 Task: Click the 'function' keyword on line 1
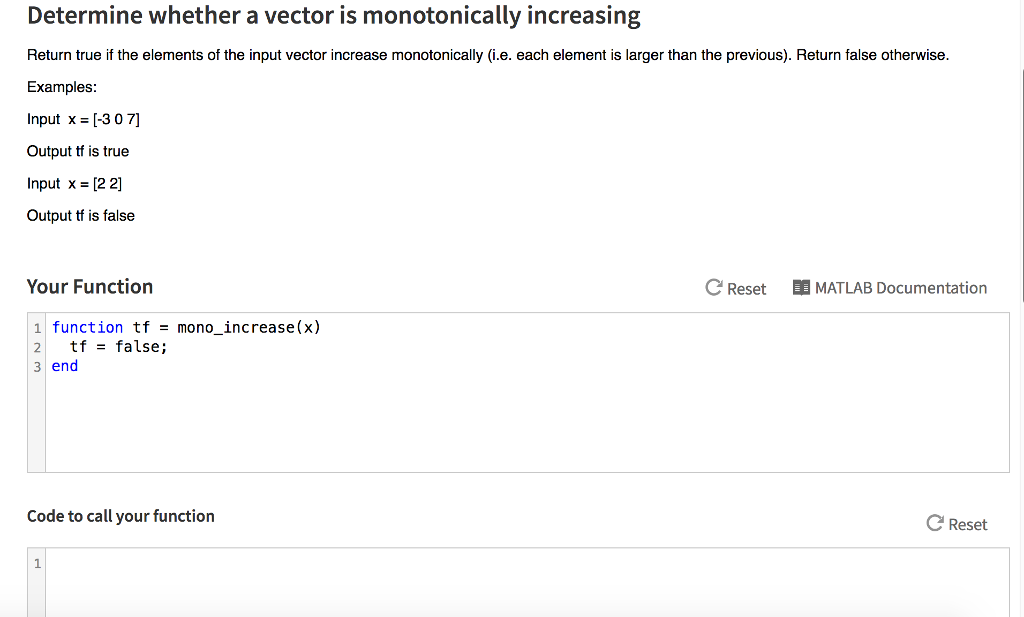(x=87, y=327)
